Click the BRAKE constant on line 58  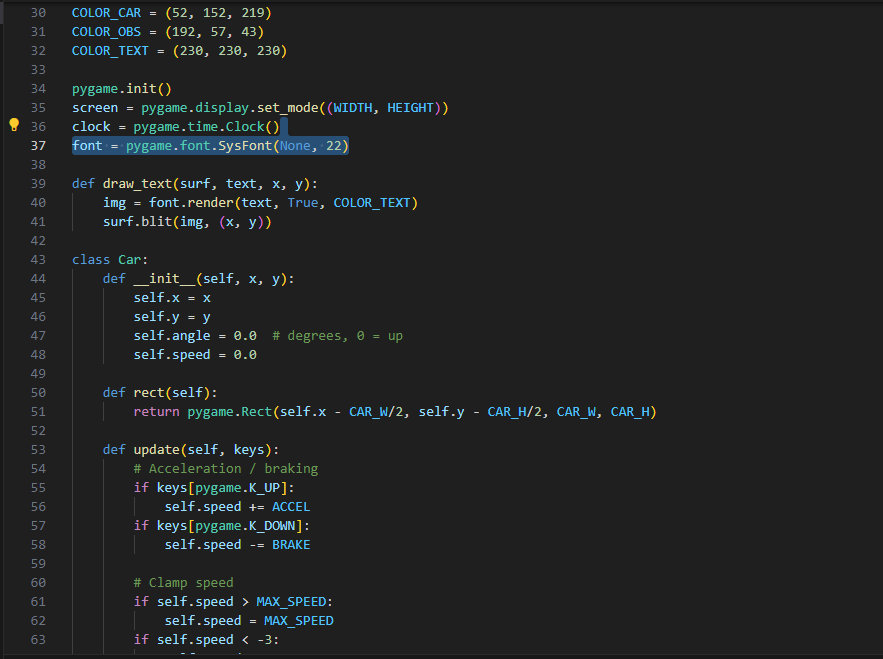291,544
